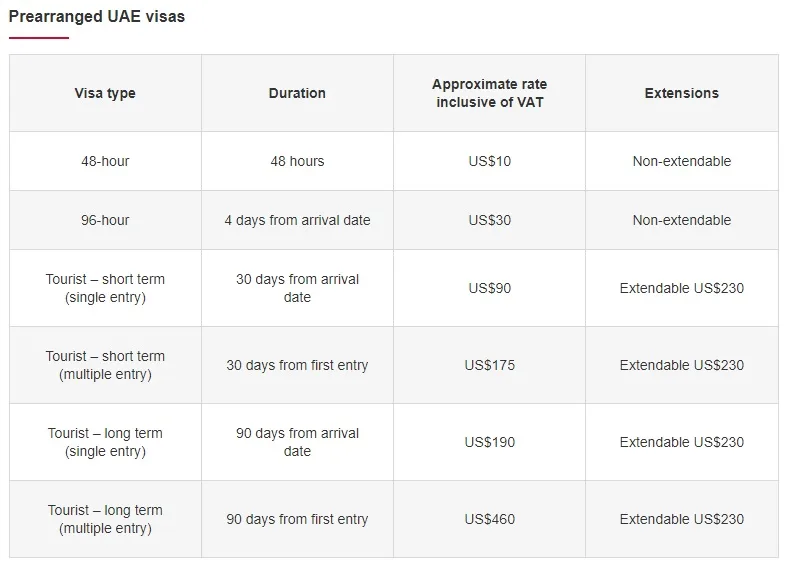The height and width of the screenshot is (569, 793).
Task: Click the US$460 rate cell
Action: click(x=490, y=519)
